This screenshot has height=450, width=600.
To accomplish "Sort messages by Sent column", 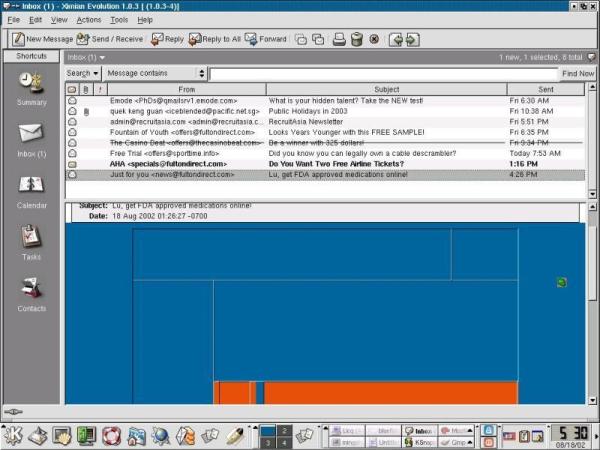I will (x=546, y=90).
